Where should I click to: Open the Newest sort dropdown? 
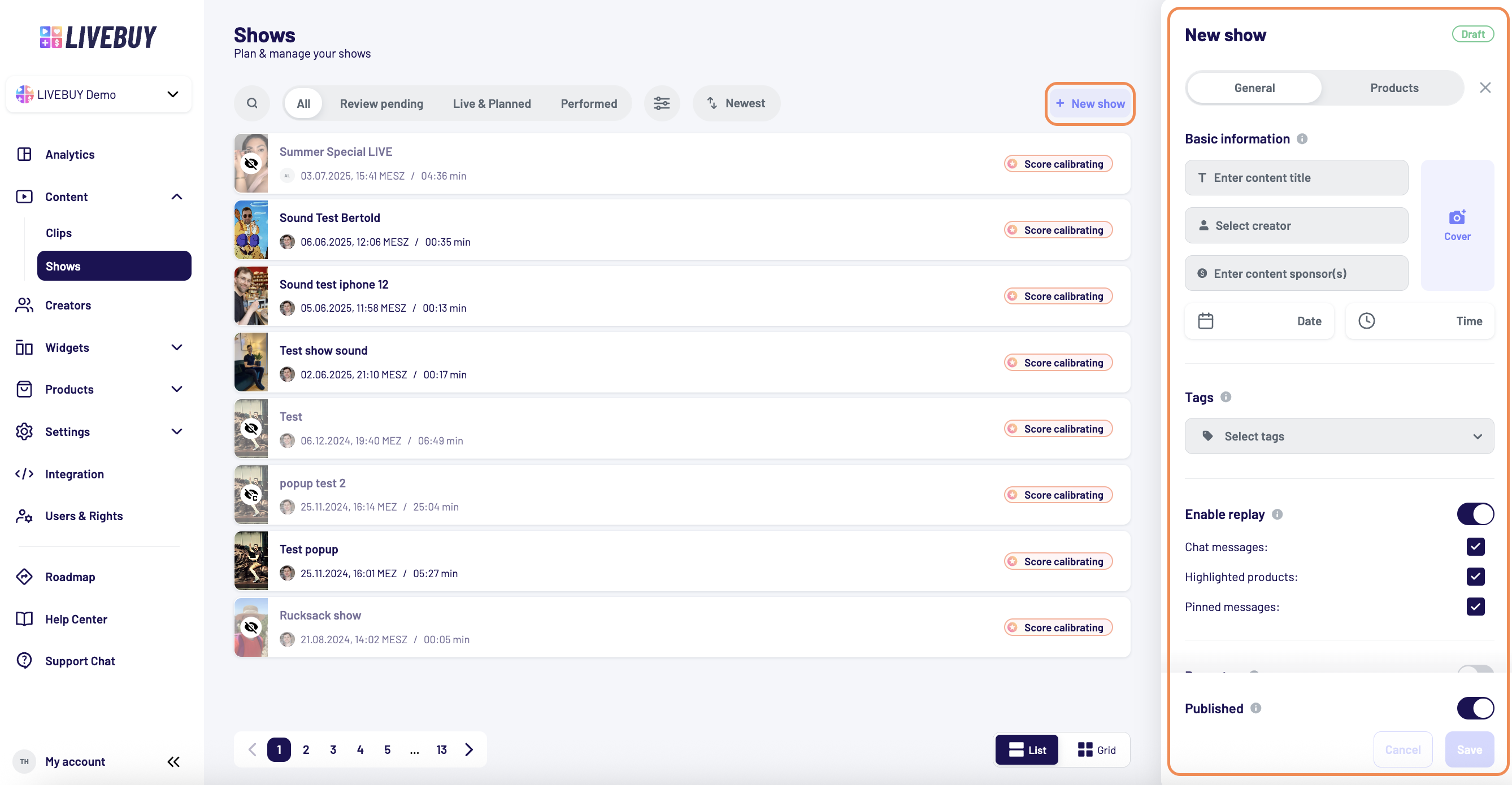[x=736, y=103]
